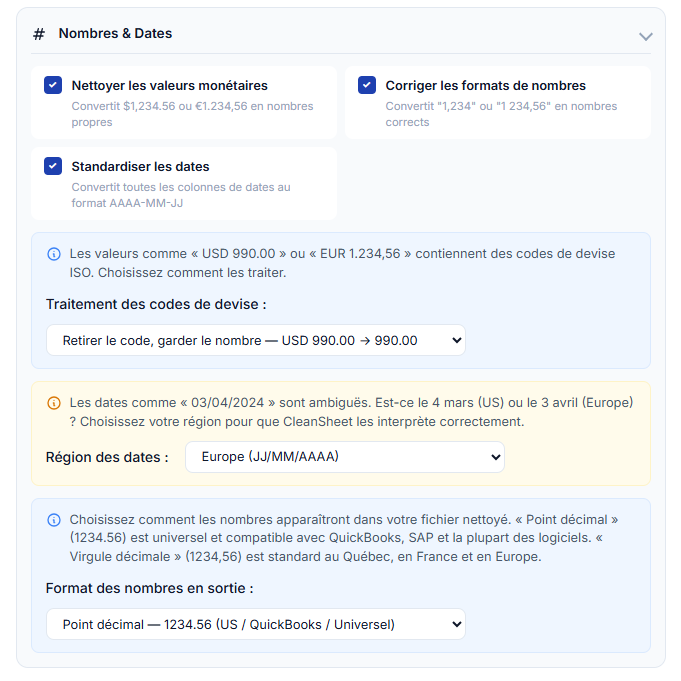Click the orange info icon in dates warning

click(x=54, y=403)
